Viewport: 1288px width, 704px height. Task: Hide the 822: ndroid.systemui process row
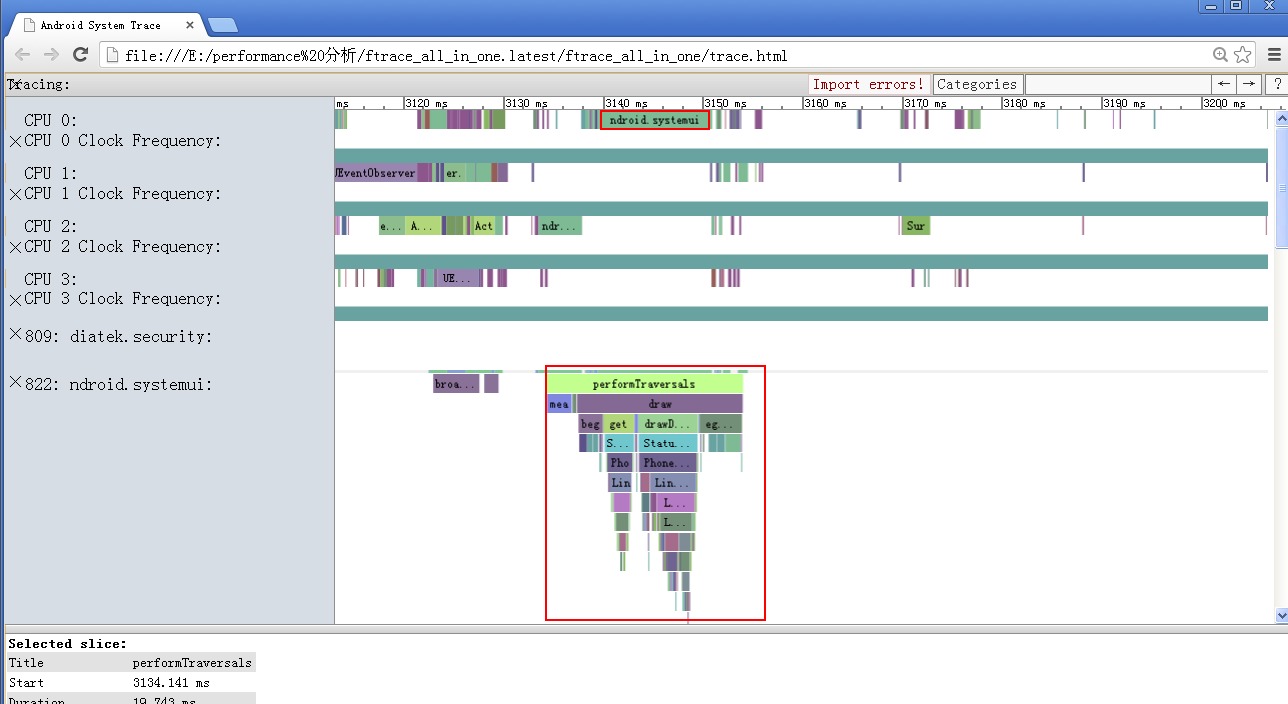point(15,382)
